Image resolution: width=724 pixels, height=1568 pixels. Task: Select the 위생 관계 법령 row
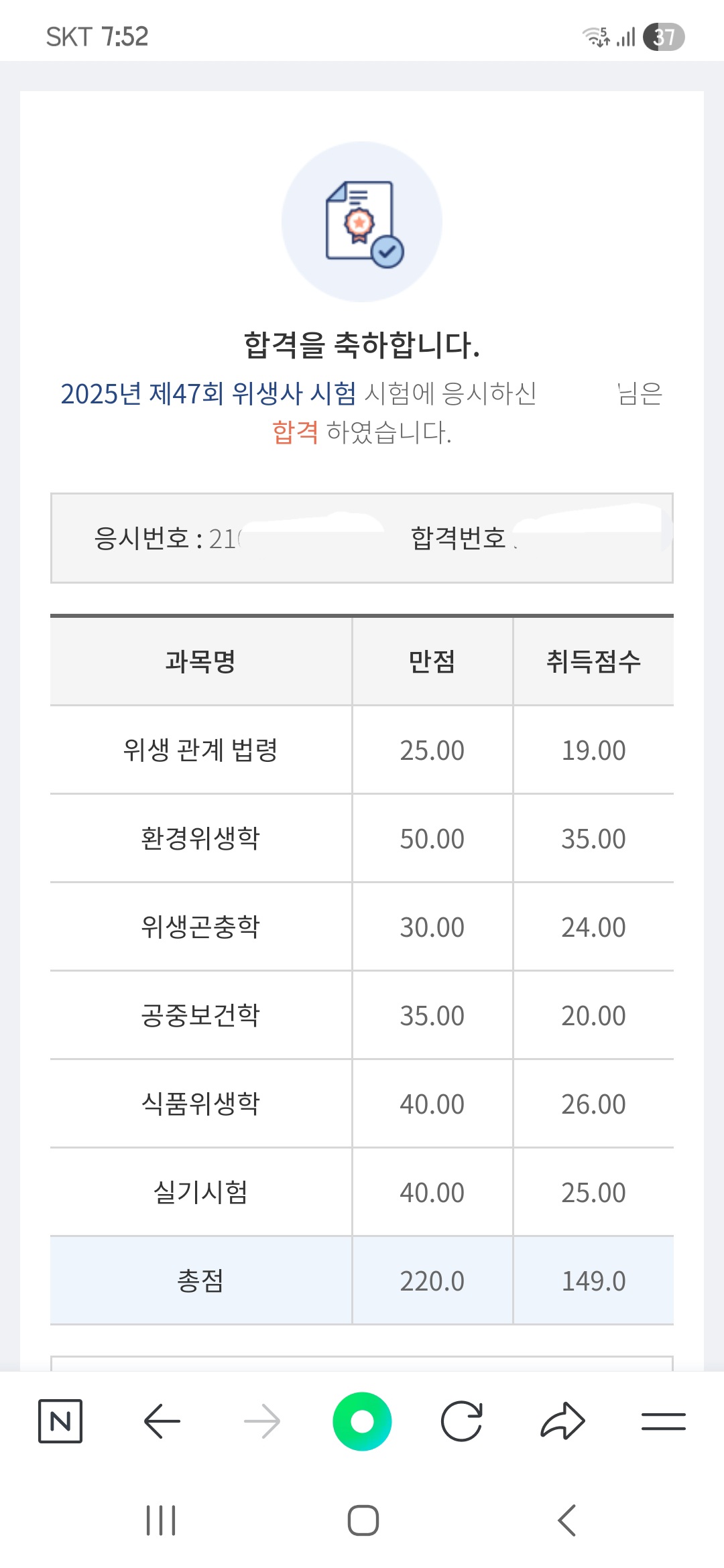point(200,750)
